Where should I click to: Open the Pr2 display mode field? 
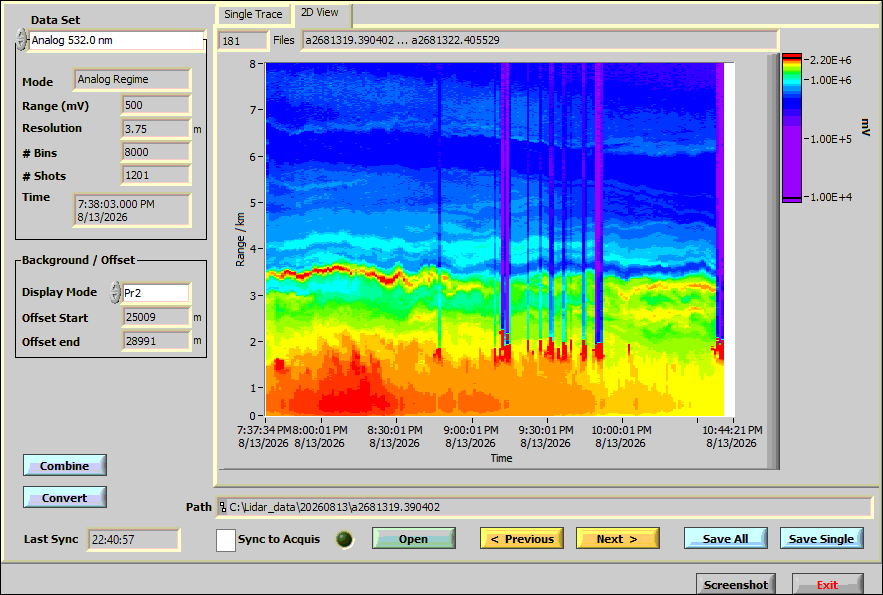click(156, 293)
